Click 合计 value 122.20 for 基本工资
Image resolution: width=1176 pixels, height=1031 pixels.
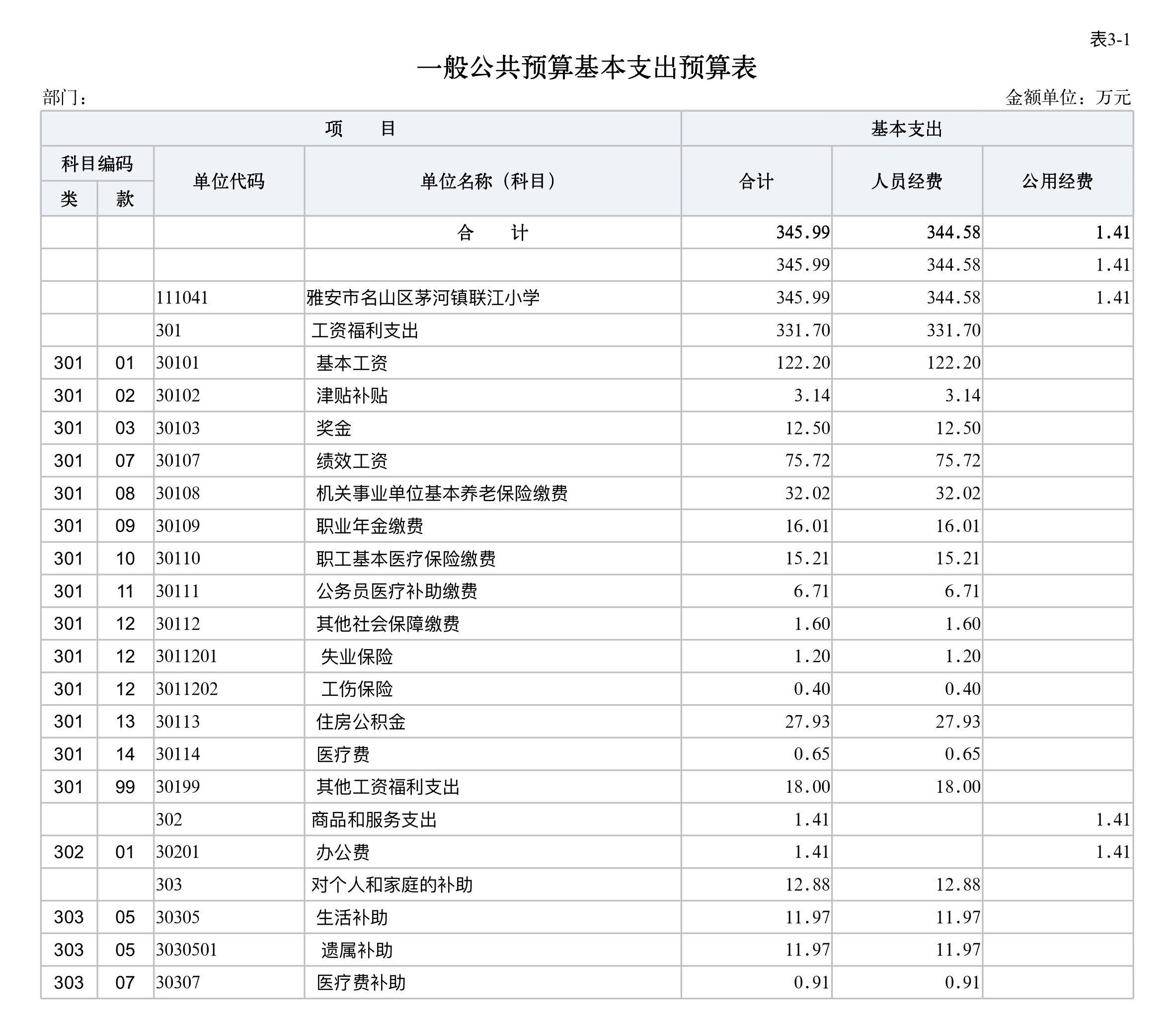(803, 363)
